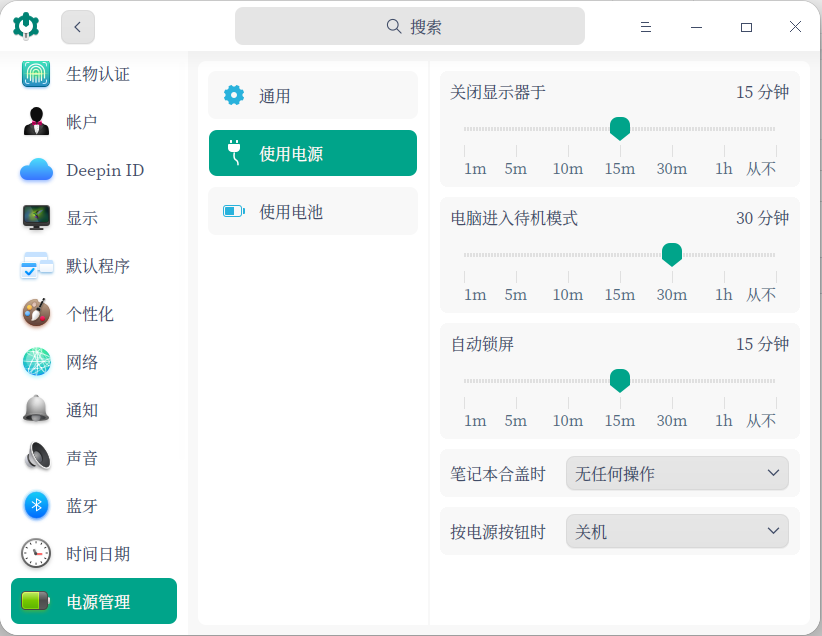Click the 电源管理 power management entry

93,601
